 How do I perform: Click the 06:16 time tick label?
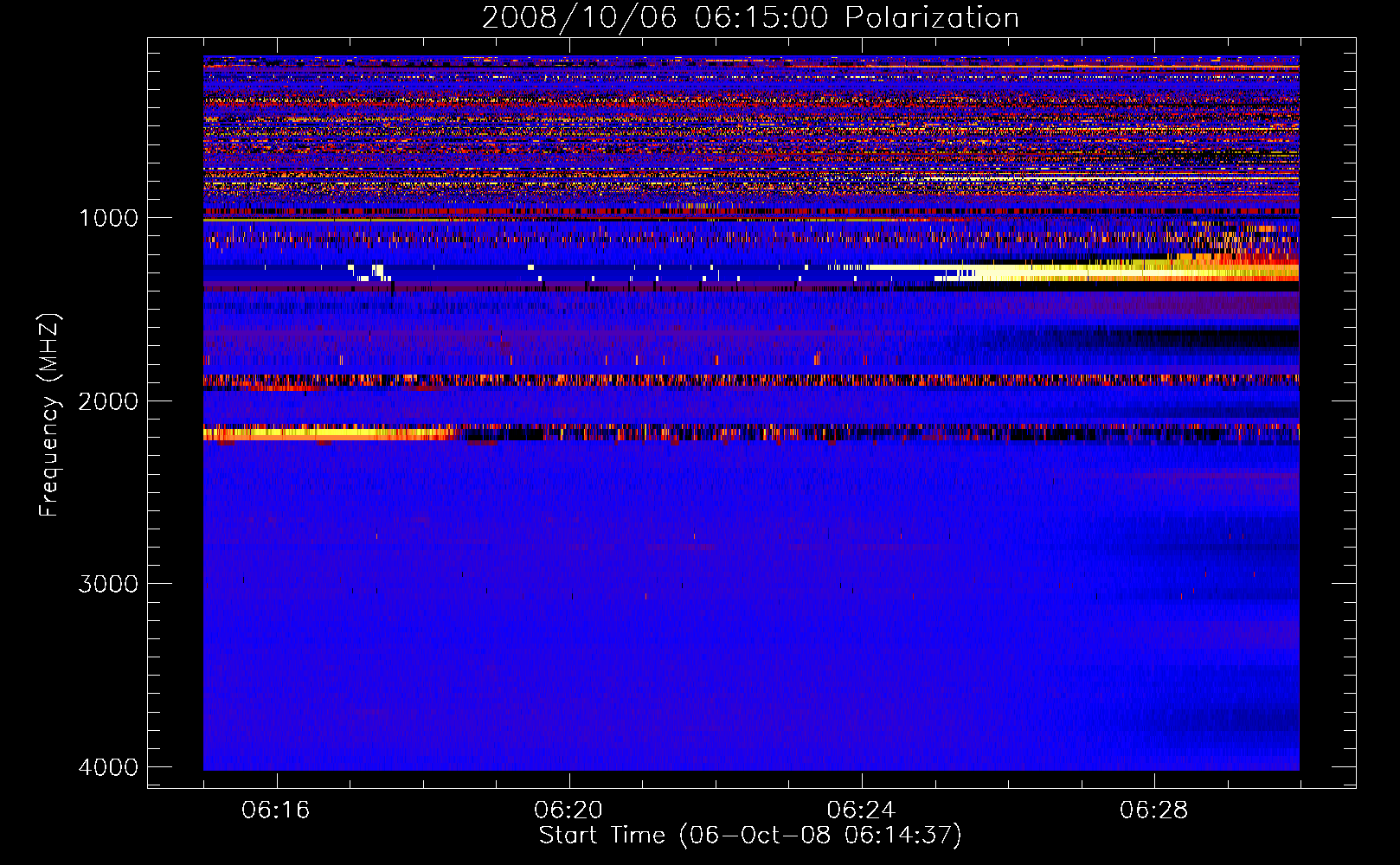point(276,811)
